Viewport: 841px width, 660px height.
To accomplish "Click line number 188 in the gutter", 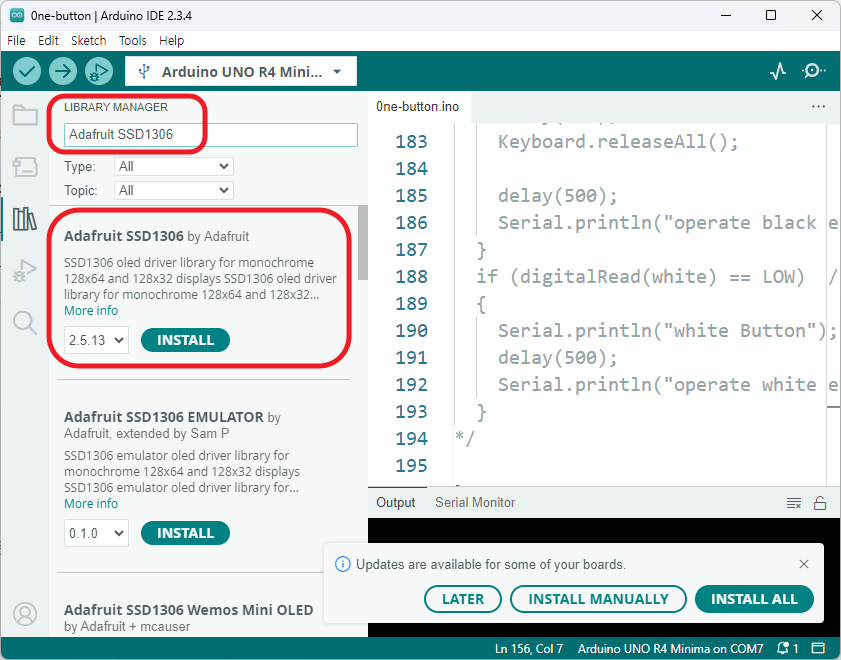I will (411, 277).
